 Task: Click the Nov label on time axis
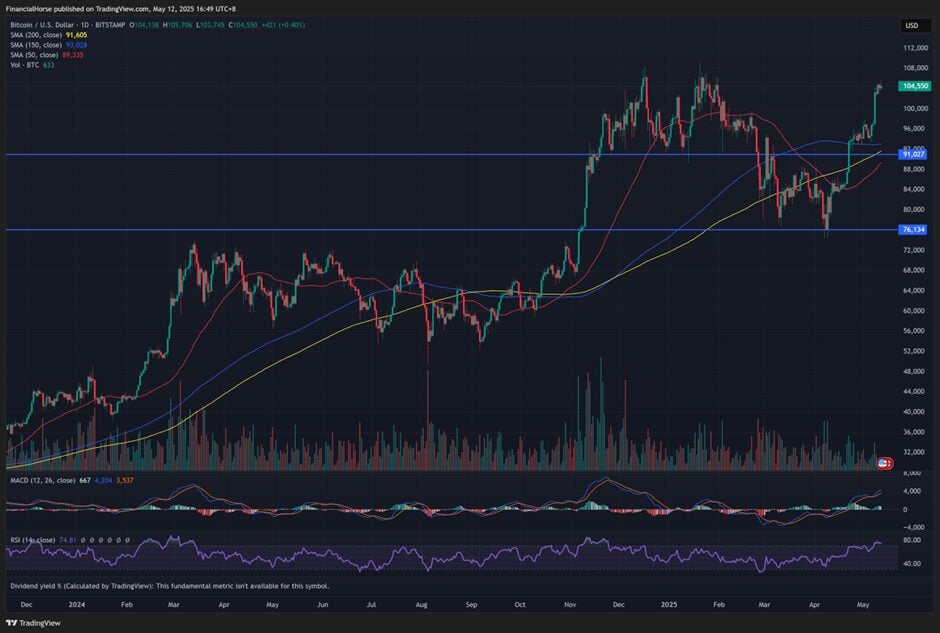click(x=570, y=605)
